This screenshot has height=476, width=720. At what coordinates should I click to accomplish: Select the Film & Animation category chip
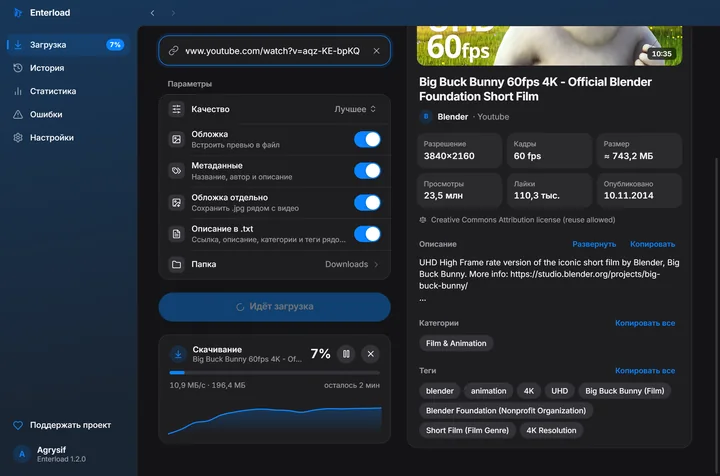456,343
